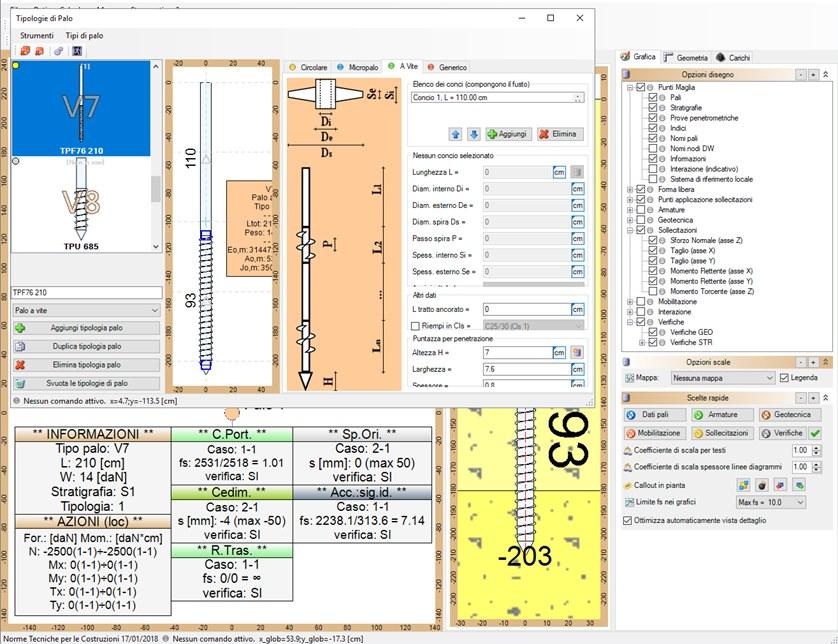This screenshot has height=644, width=838.
Task: Toggle the Legenda checkbox
Action: [x=783, y=378]
